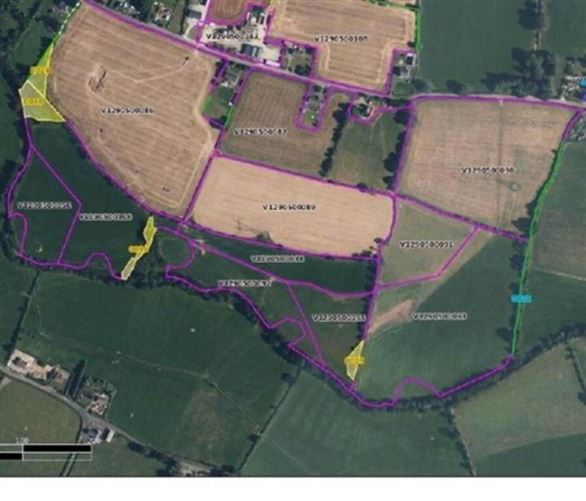Select the long green strip parcel label below V1290500089

pyautogui.click(x=278, y=259)
